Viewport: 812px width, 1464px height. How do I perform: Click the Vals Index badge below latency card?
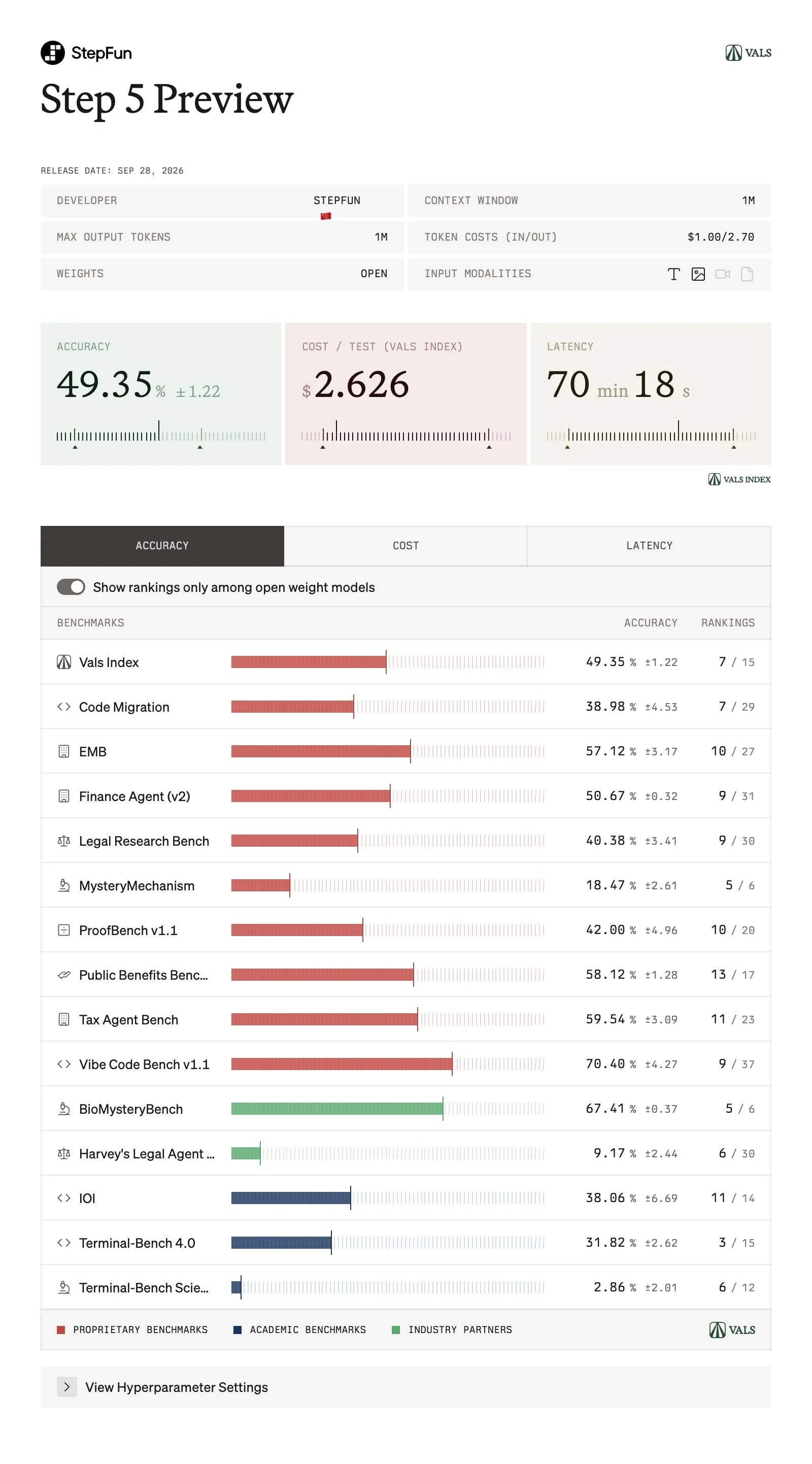click(739, 479)
